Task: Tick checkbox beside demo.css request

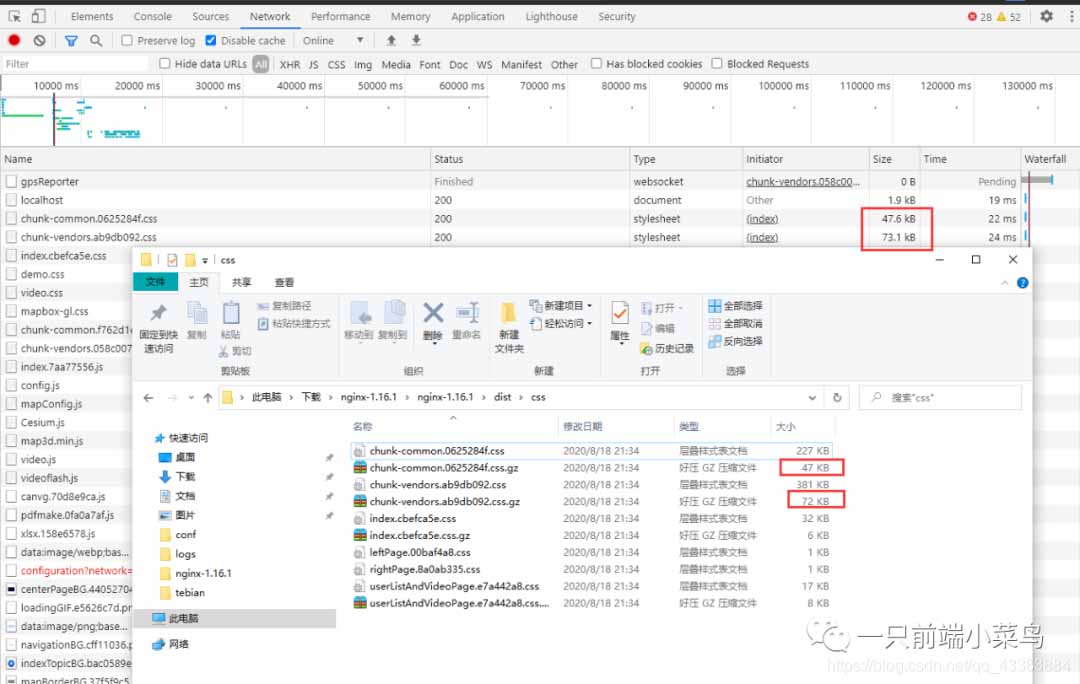Action: (11, 274)
